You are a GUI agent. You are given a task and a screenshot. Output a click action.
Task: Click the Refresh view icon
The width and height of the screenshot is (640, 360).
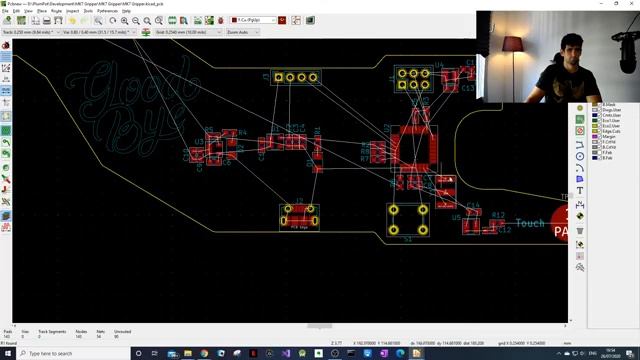point(113,20)
